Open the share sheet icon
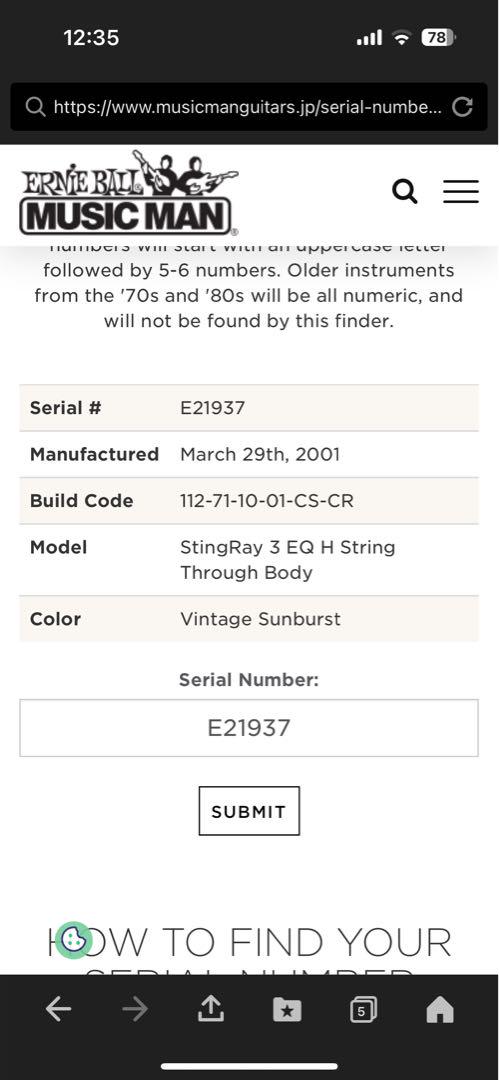This screenshot has height=1080, width=499. click(211, 1009)
